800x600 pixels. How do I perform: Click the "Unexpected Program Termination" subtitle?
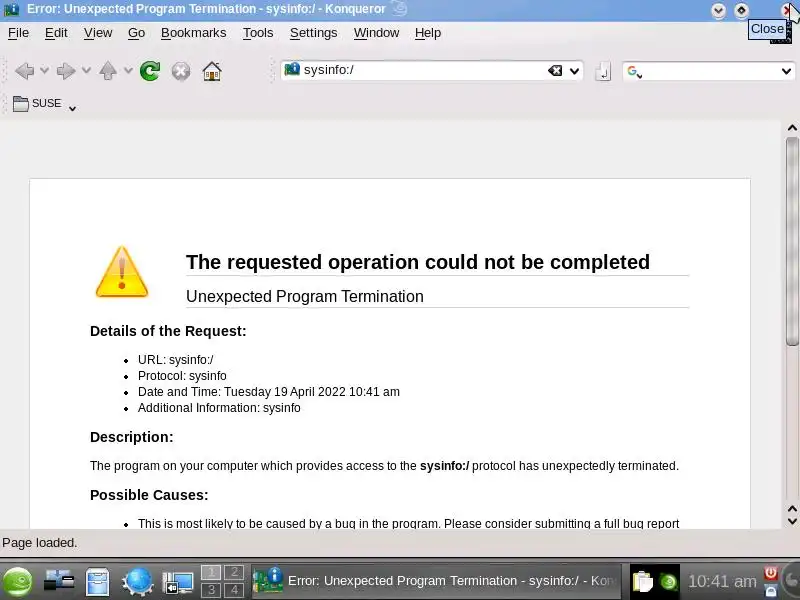(305, 296)
